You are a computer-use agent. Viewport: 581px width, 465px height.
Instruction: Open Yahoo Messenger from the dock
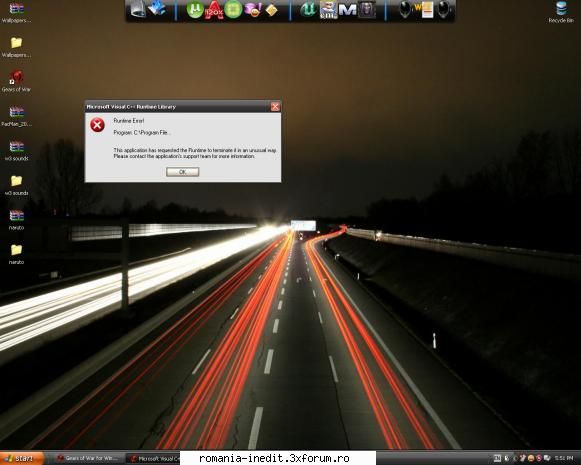(x=253, y=10)
